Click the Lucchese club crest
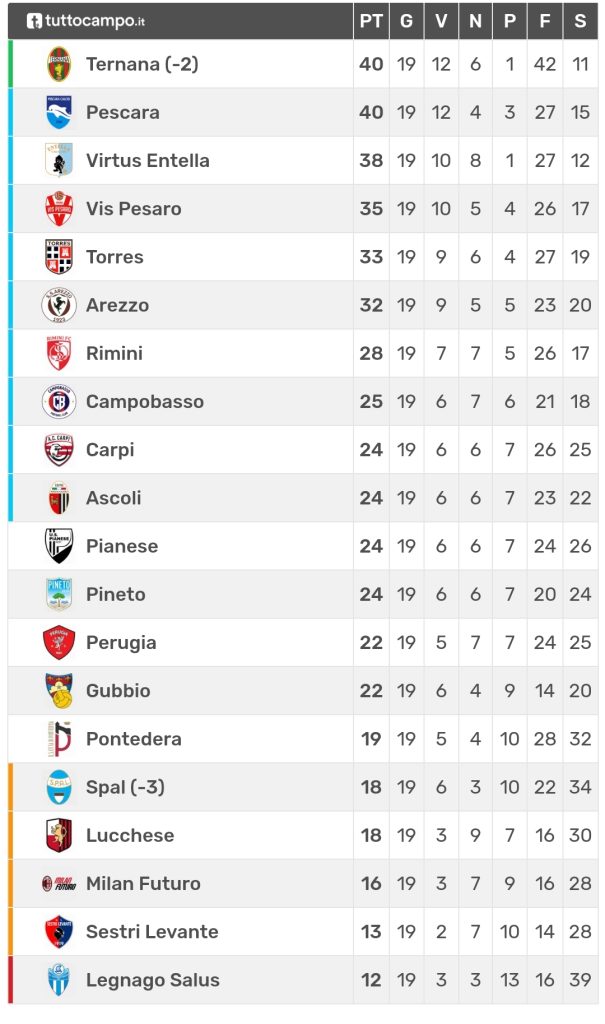This screenshot has width=605, height=1024. pos(59,835)
